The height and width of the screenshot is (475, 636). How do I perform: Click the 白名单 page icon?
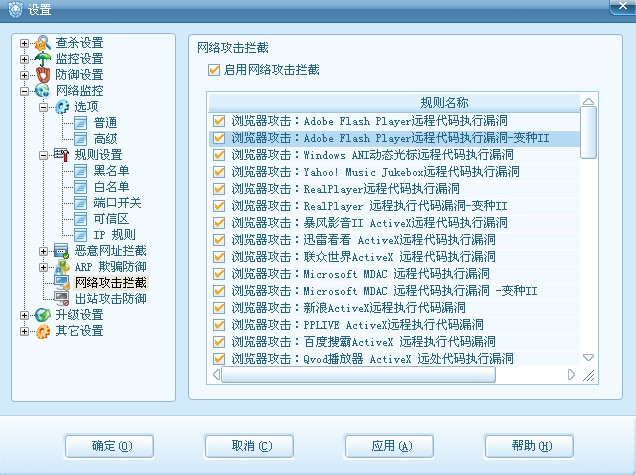click(80, 187)
